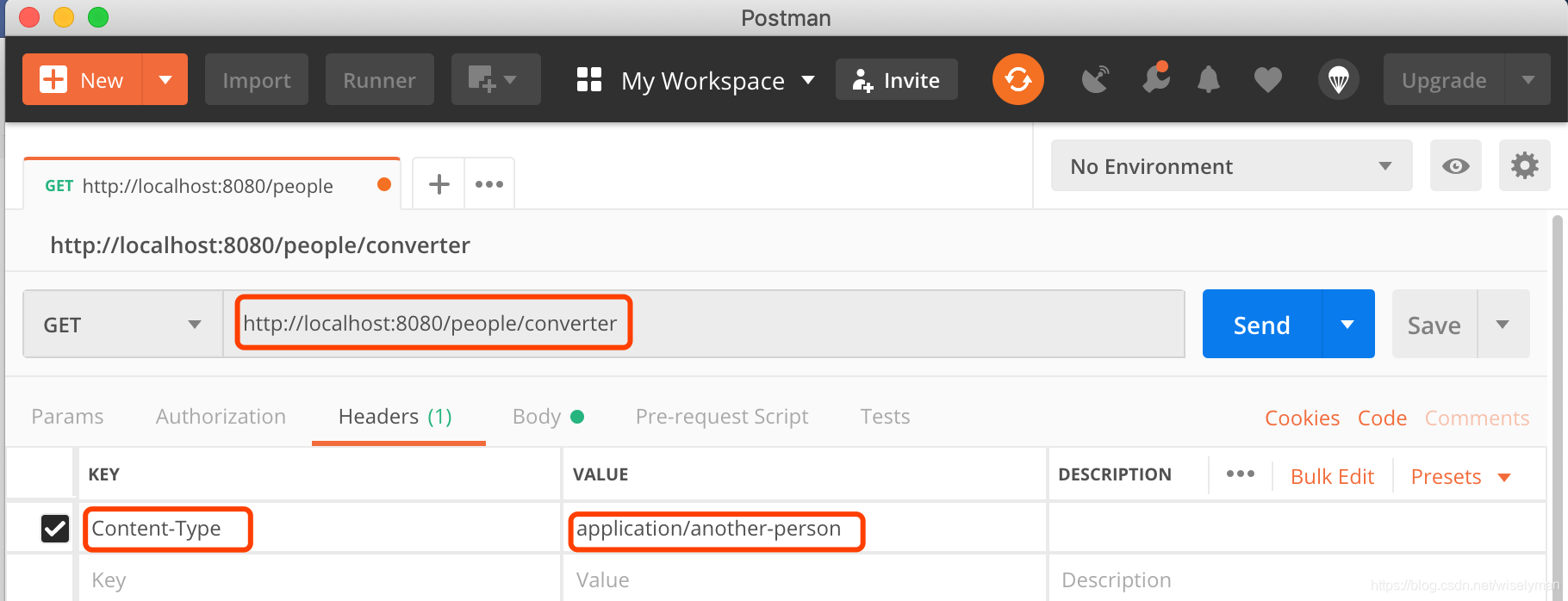Click the New button plus icon

click(x=53, y=80)
